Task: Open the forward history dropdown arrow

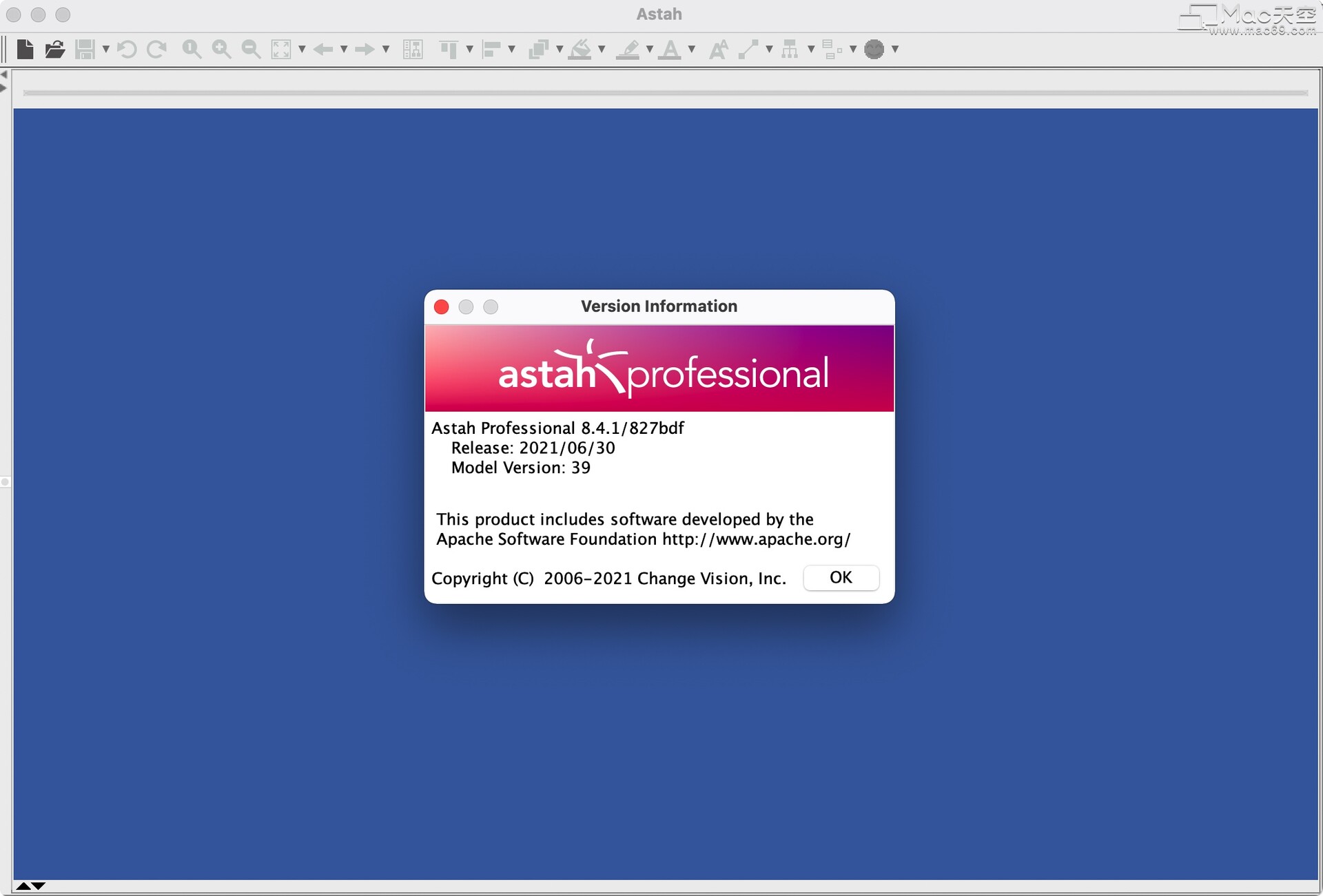Action: click(x=385, y=49)
